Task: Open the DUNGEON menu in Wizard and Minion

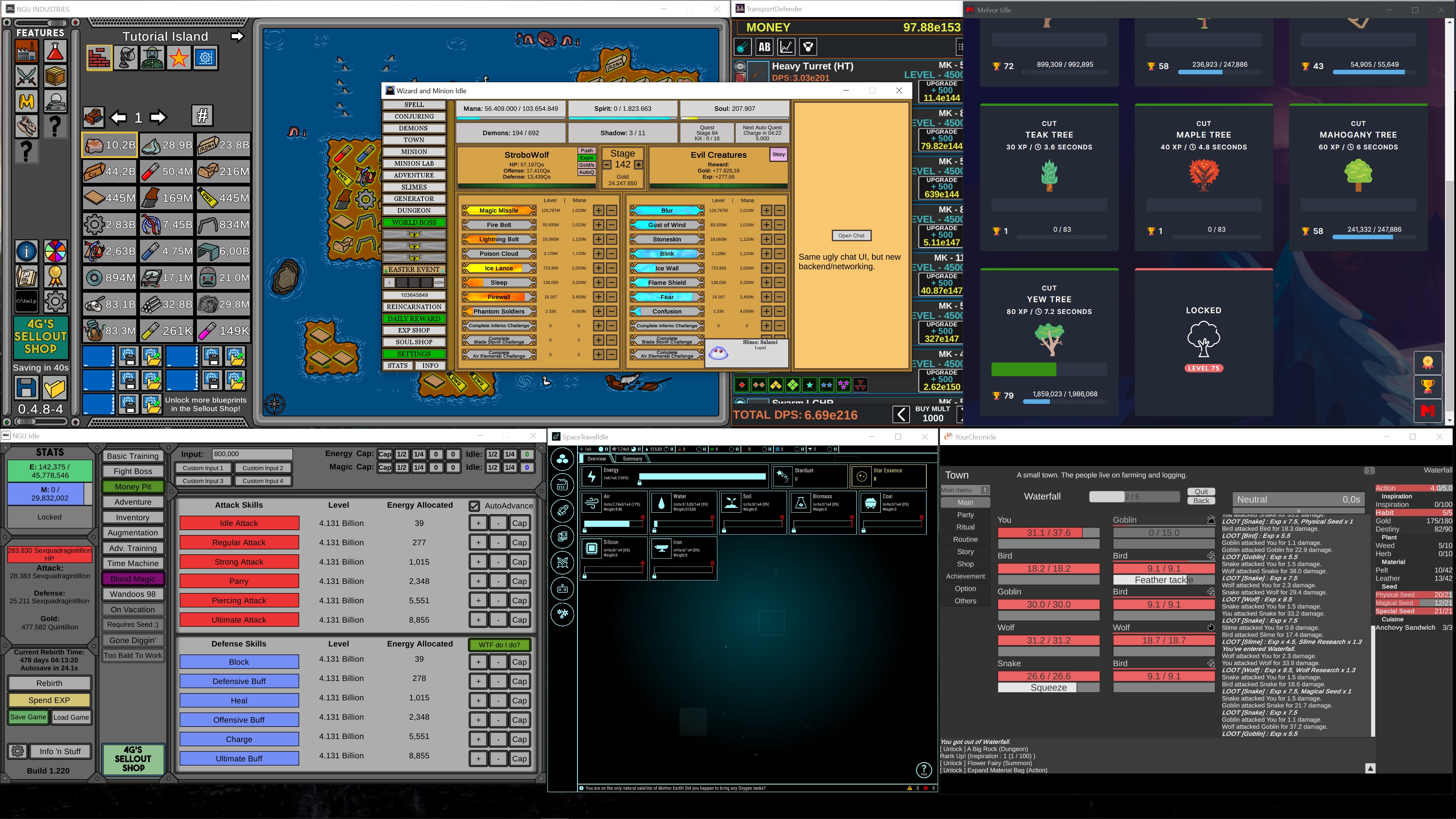Action: point(414,210)
